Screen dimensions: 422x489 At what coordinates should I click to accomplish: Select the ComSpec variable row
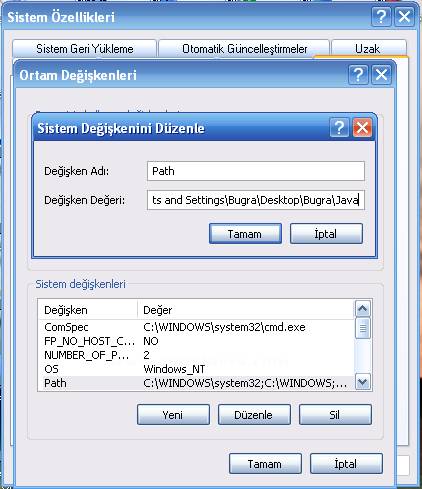pyautogui.click(x=196, y=327)
